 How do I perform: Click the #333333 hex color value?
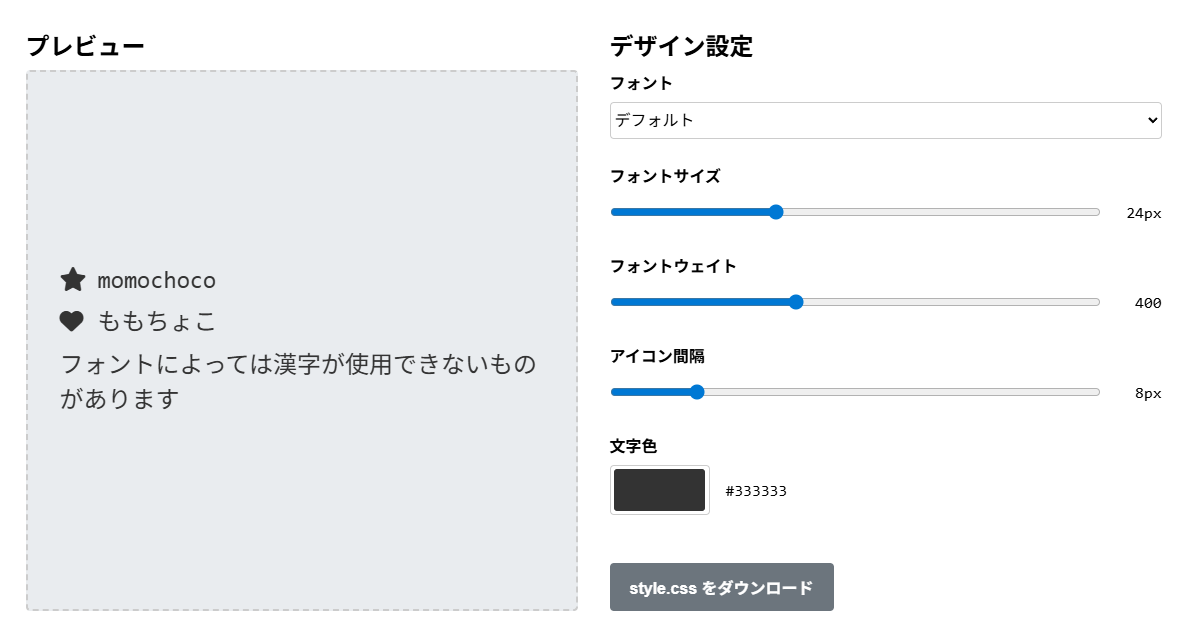tap(756, 491)
